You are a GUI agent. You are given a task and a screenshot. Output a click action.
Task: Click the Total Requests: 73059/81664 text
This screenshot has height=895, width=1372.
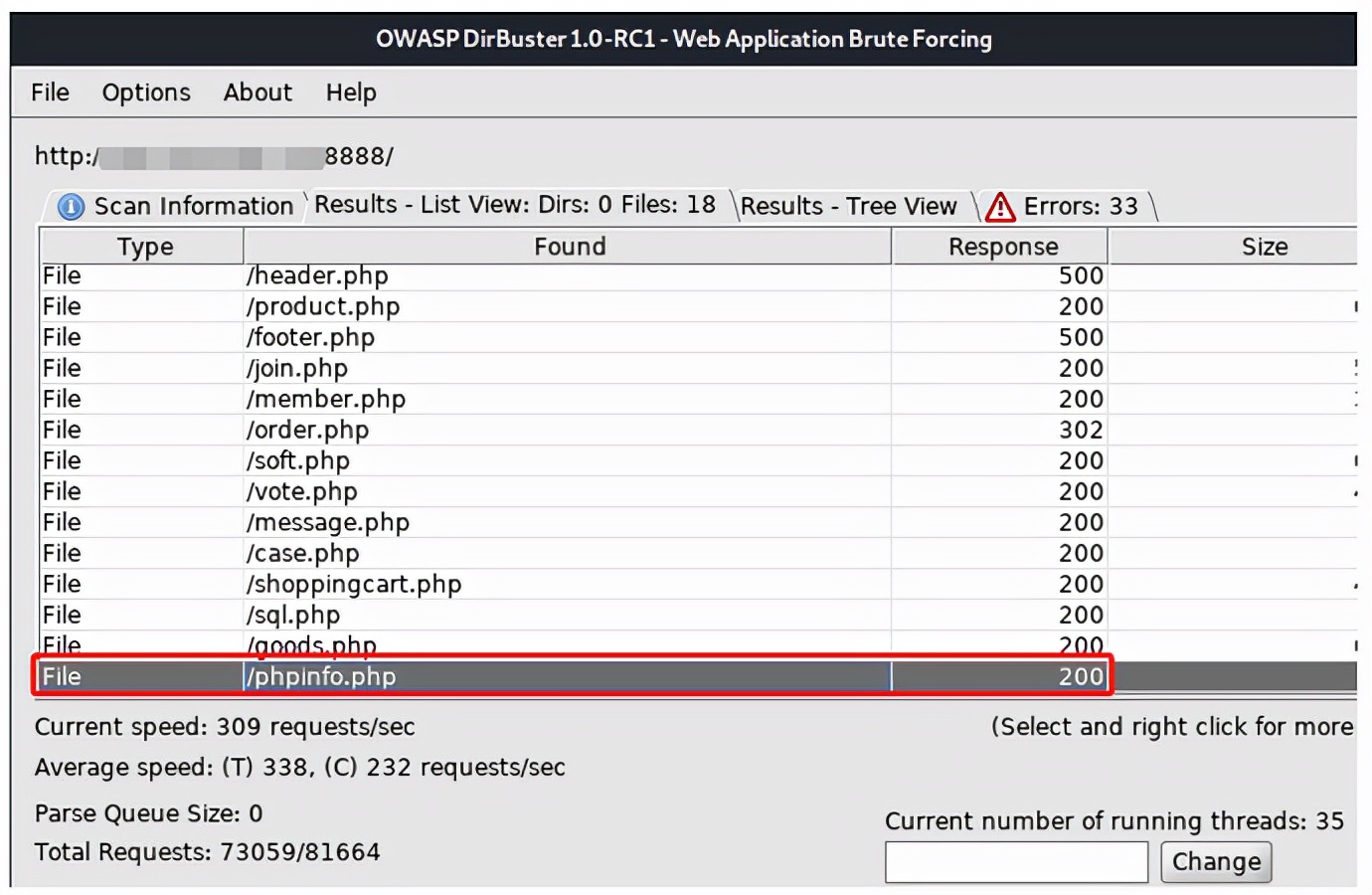tap(207, 852)
